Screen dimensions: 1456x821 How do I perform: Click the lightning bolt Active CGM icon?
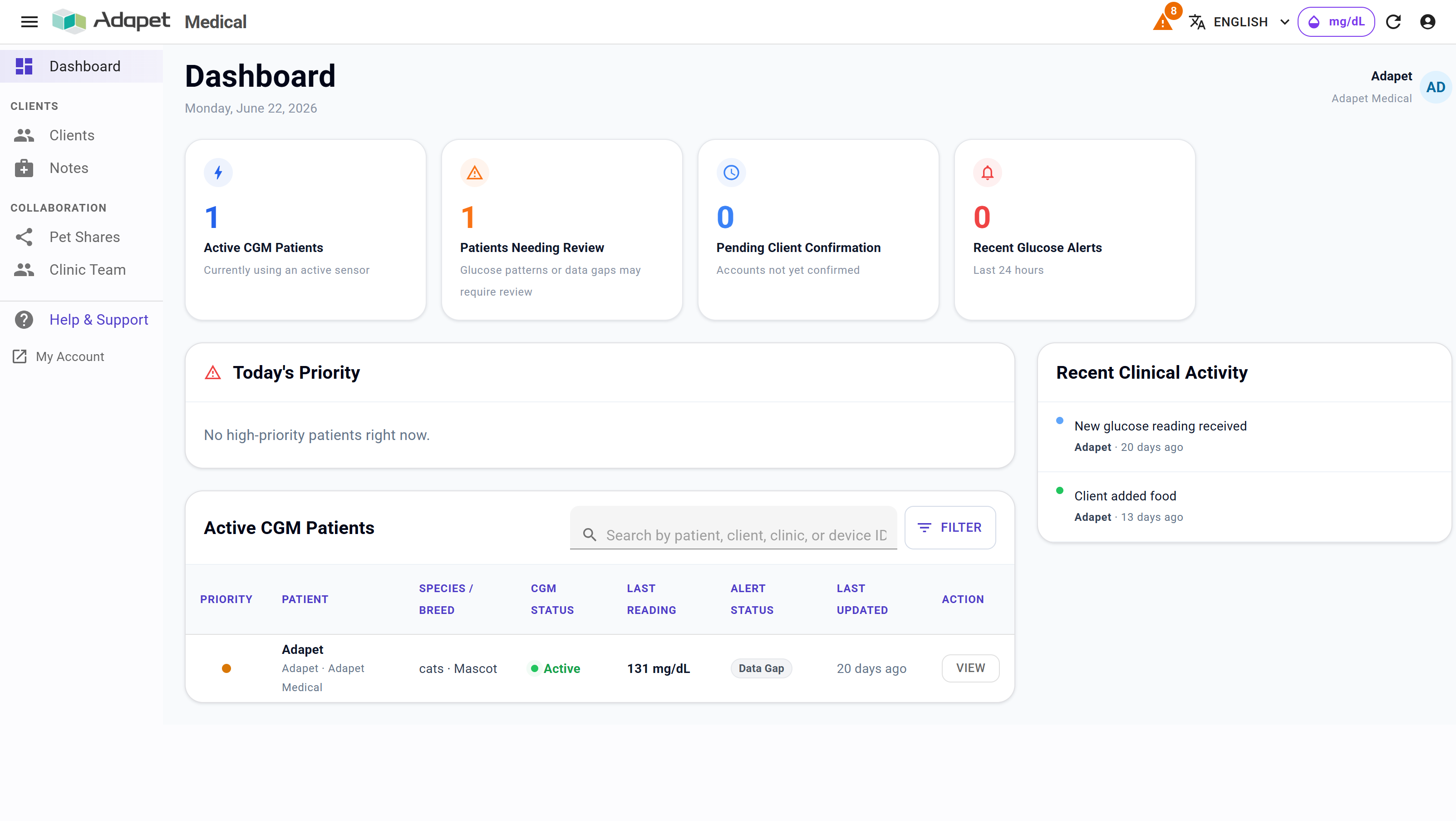(218, 173)
